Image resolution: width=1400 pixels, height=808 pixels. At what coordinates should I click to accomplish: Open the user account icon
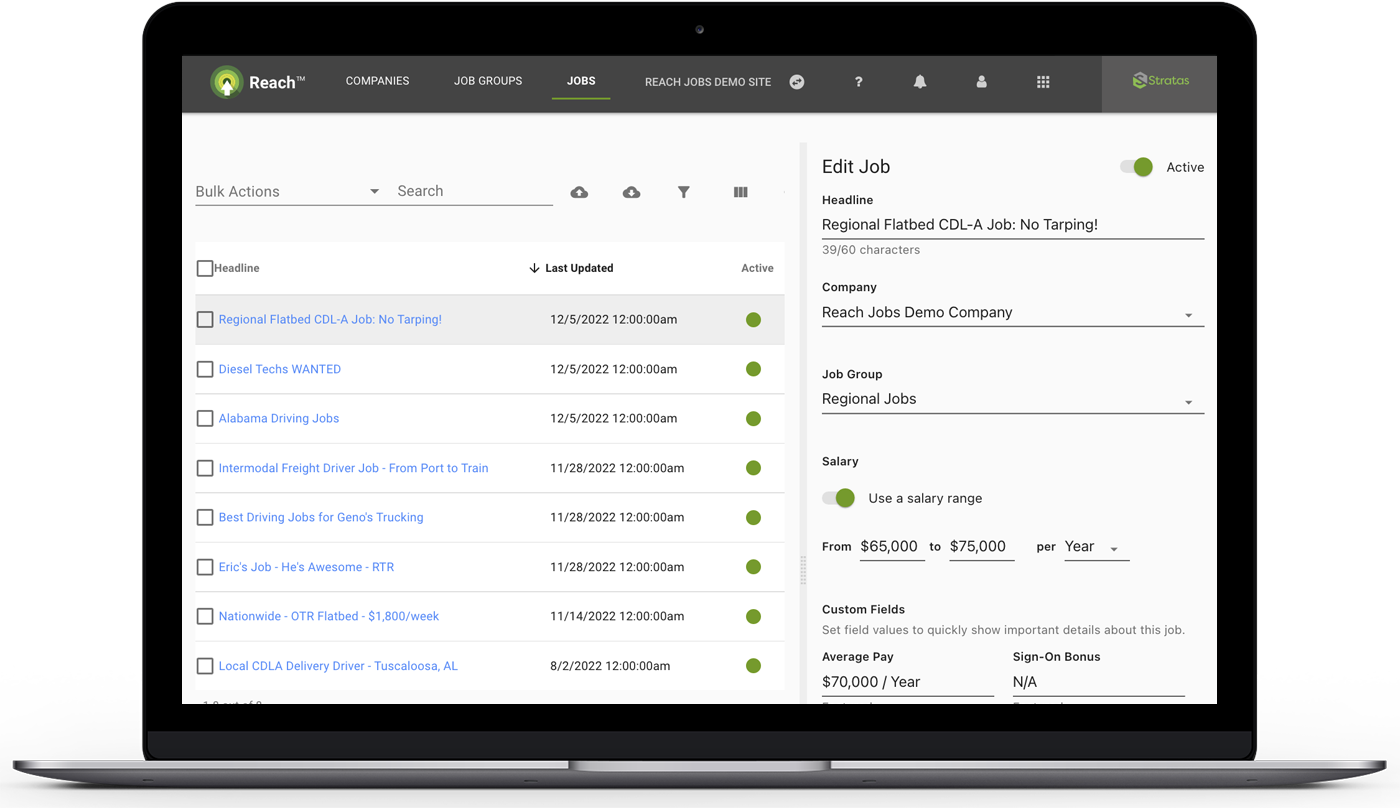(x=982, y=82)
